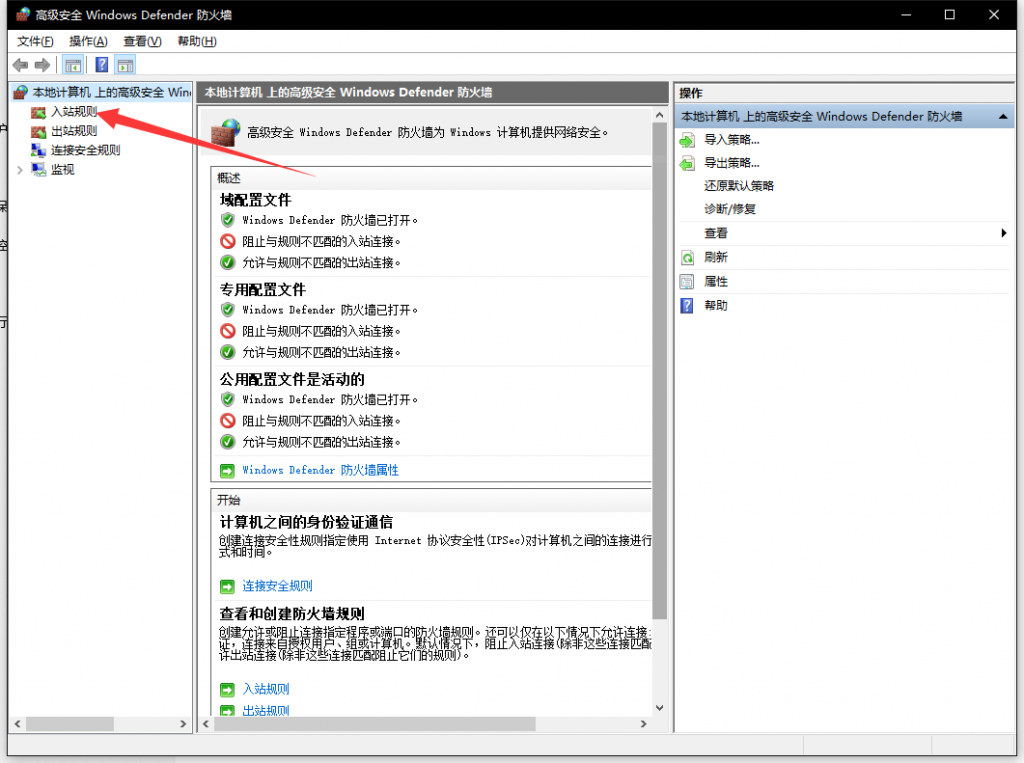Open the Windows Defender 防火墙属性 link

pos(320,470)
